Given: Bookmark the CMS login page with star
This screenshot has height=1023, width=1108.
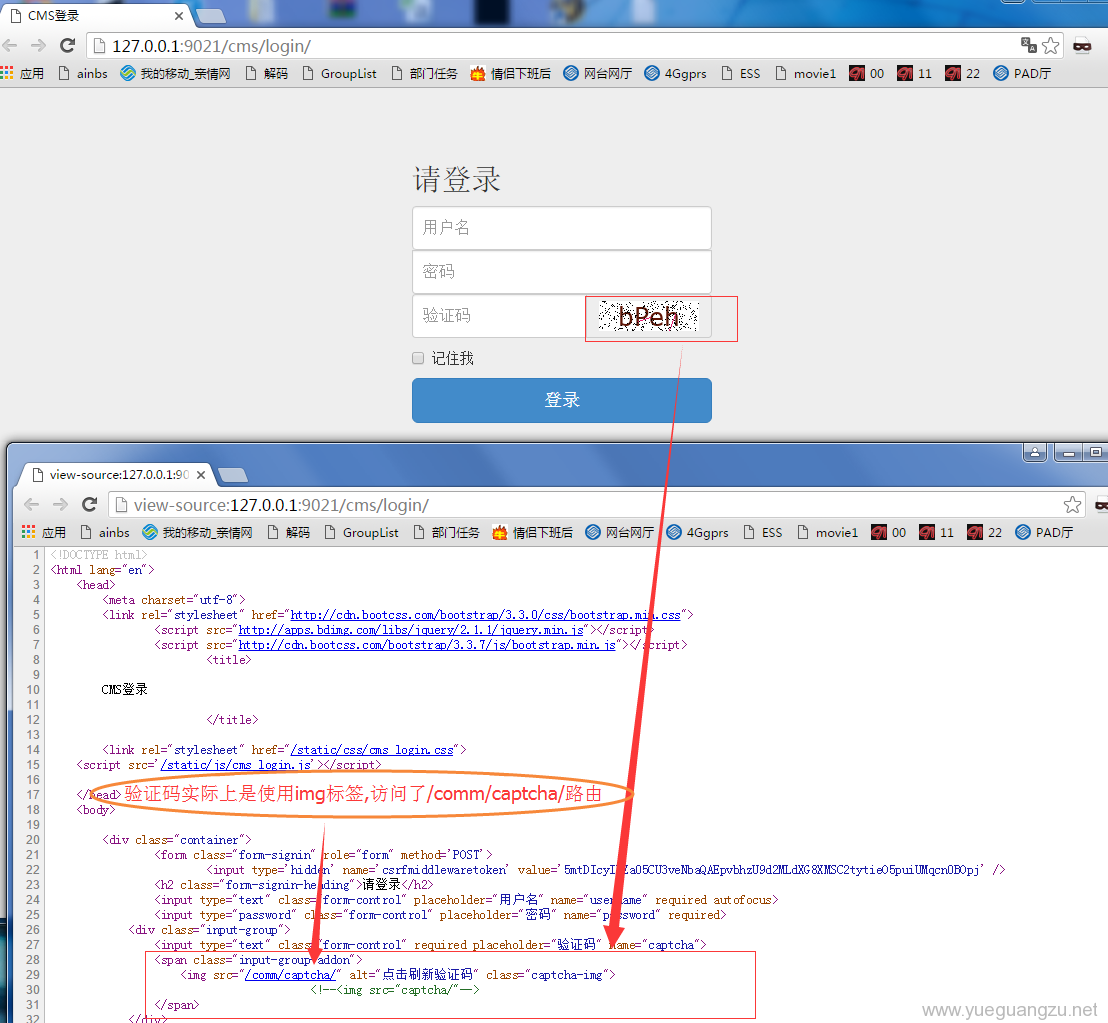Looking at the screenshot, I should point(1051,46).
